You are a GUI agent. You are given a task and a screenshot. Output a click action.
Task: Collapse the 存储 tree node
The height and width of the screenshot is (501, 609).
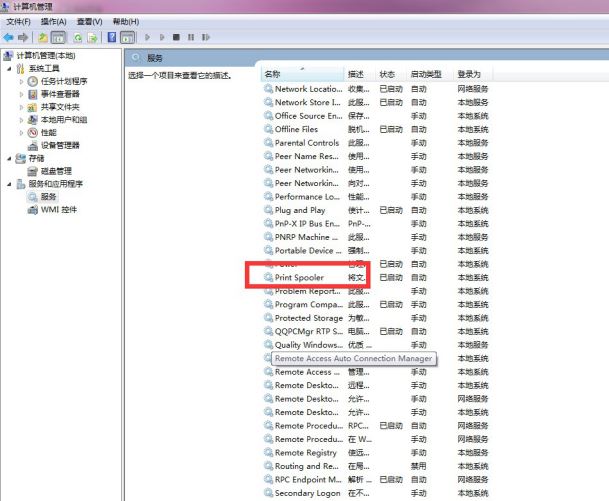[9, 158]
